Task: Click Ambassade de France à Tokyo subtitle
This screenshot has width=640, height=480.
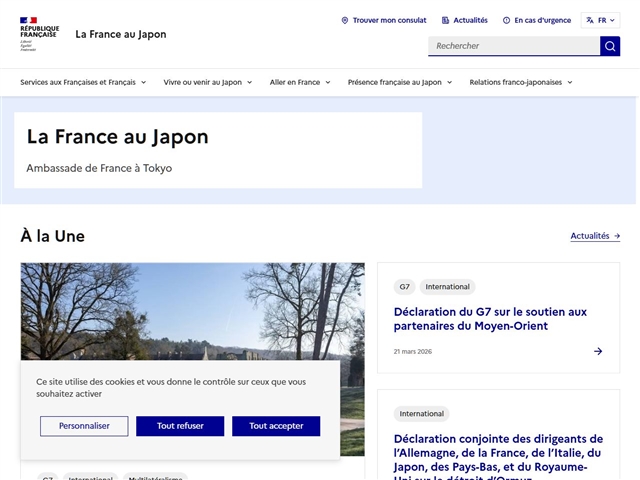Action: tap(99, 168)
